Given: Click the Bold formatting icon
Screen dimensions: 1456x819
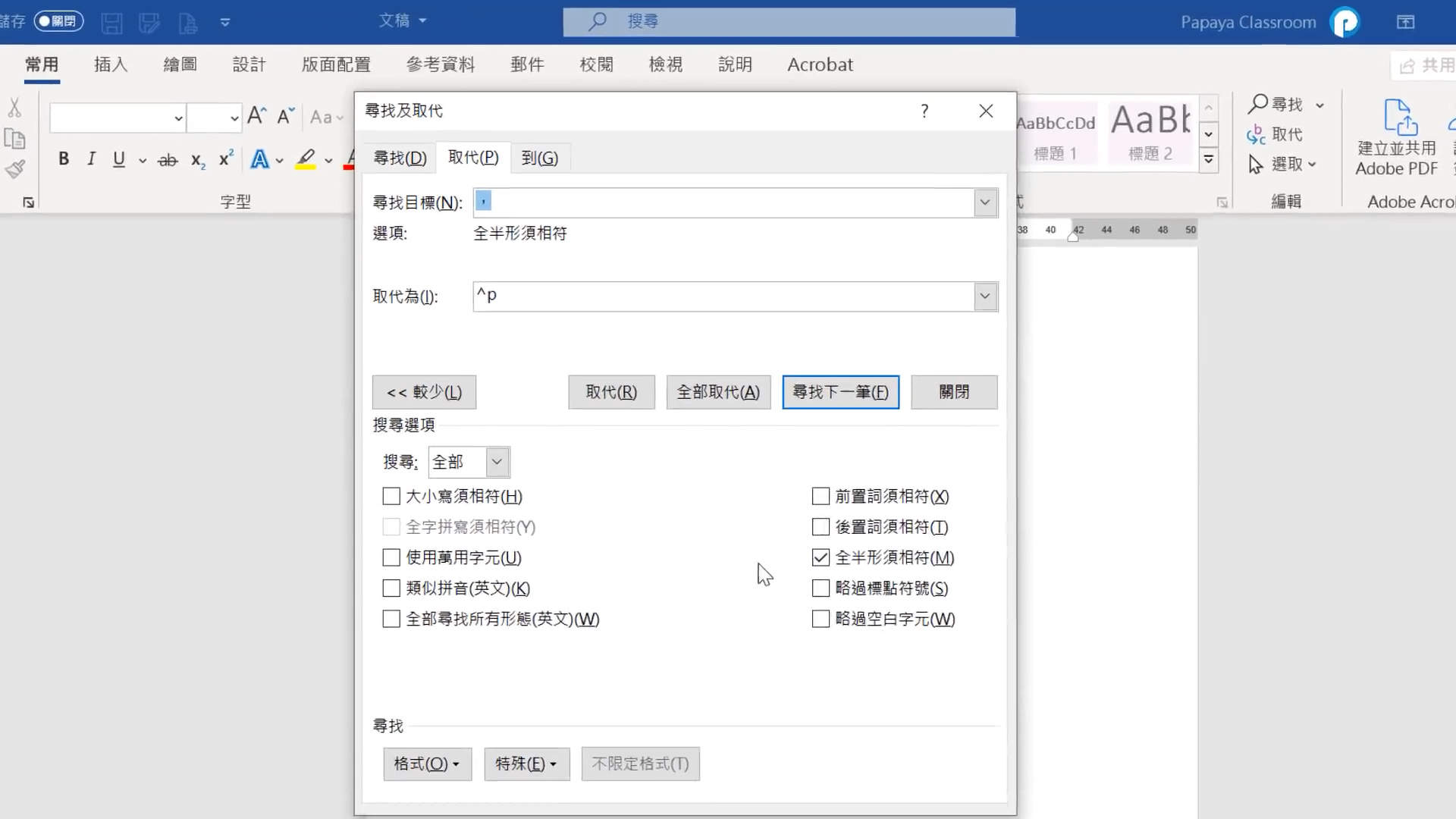Looking at the screenshot, I should point(64,159).
